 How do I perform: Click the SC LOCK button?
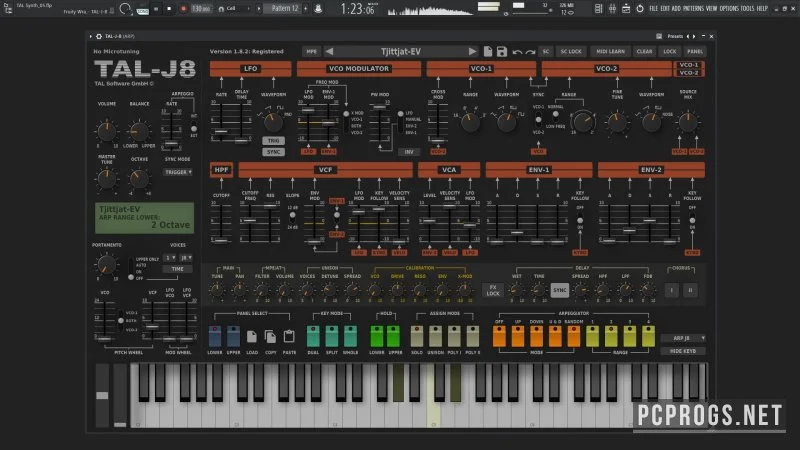tap(571, 52)
